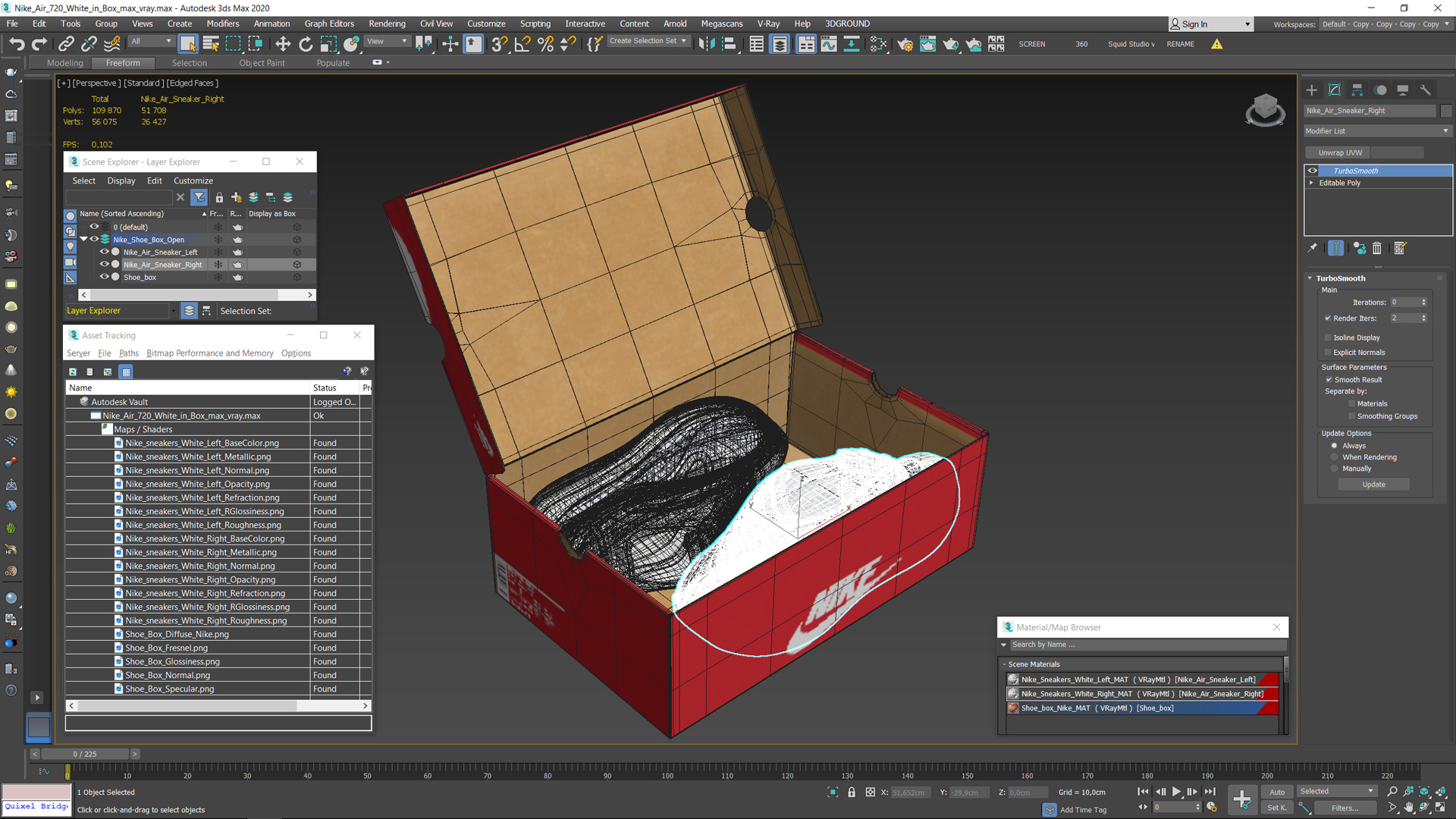Image resolution: width=1456 pixels, height=819 pixels.
Task: Collapse the Nike_Shoe_Box_Open layer
Action: coord(84,240)
